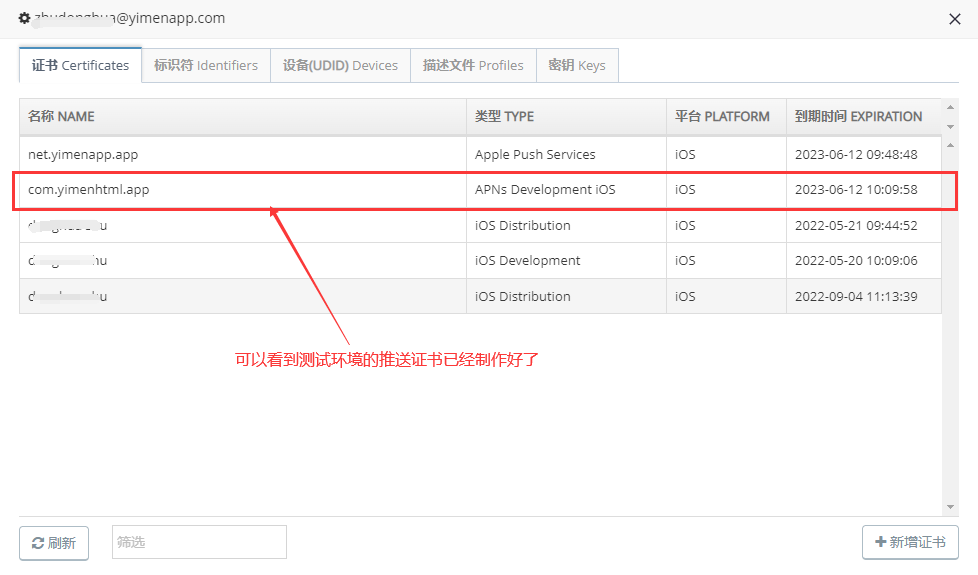The image size is (978, 575).
Task: Click the bottom scrollbar down arrow
Action: 950,507
